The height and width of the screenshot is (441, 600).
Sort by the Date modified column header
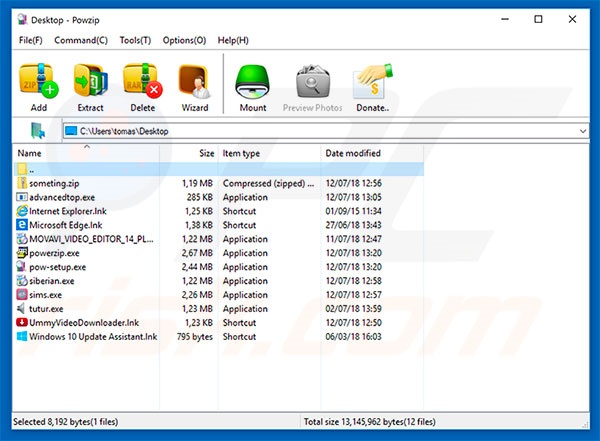(x=372, y=153)
